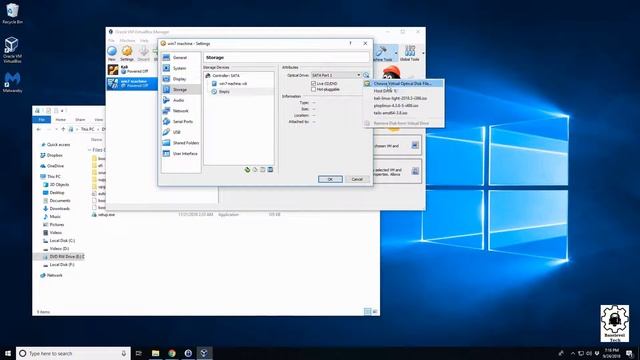Click OK in the Settings dialog

point(330,179)
